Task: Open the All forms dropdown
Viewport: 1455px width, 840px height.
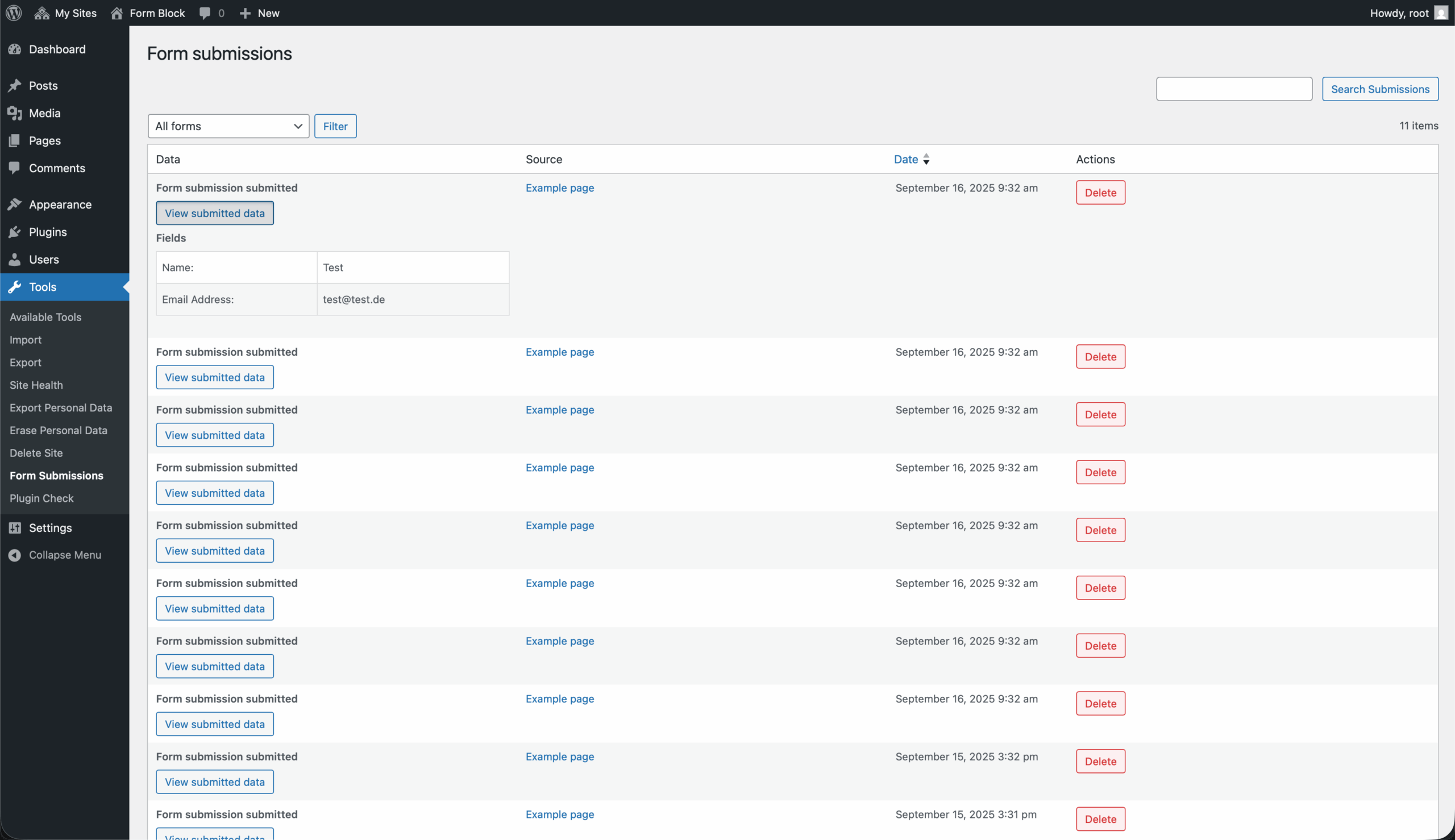Action: 228,126
